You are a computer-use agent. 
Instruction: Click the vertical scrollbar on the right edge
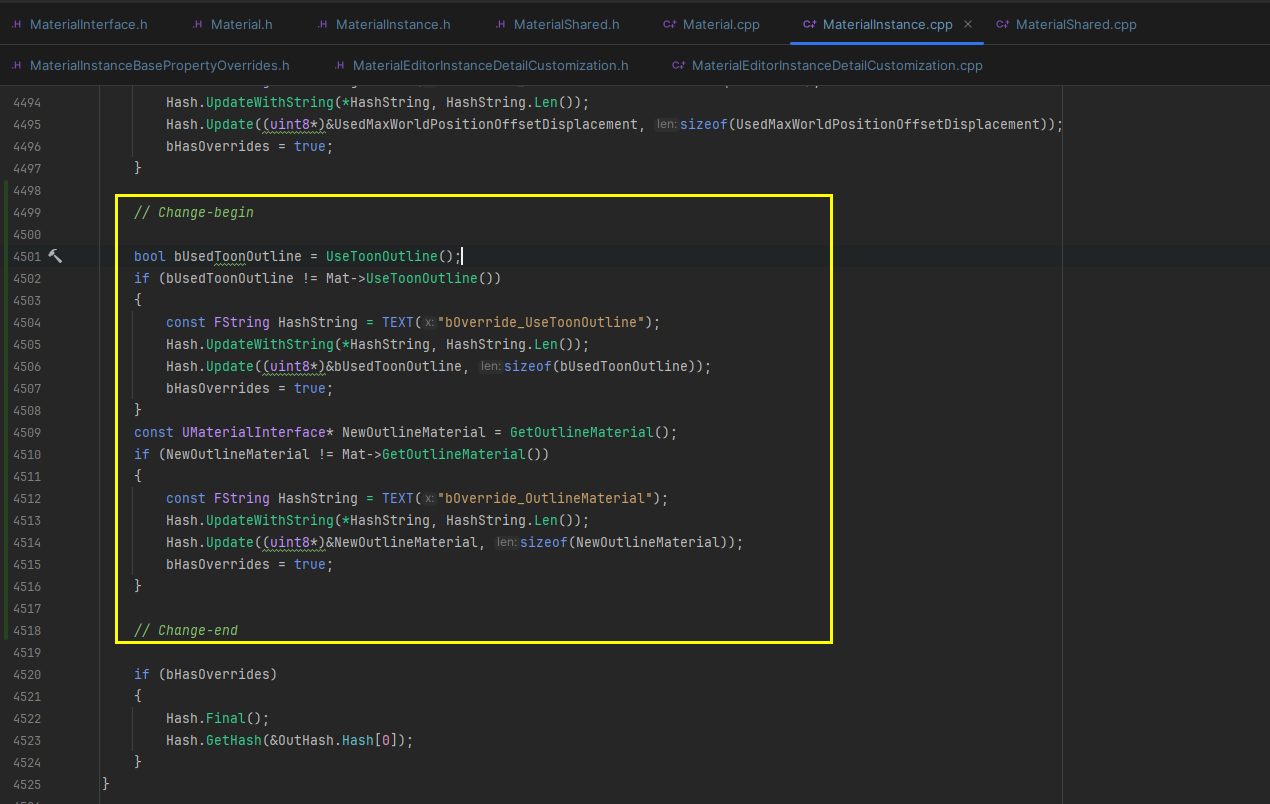coord(1264,400)
